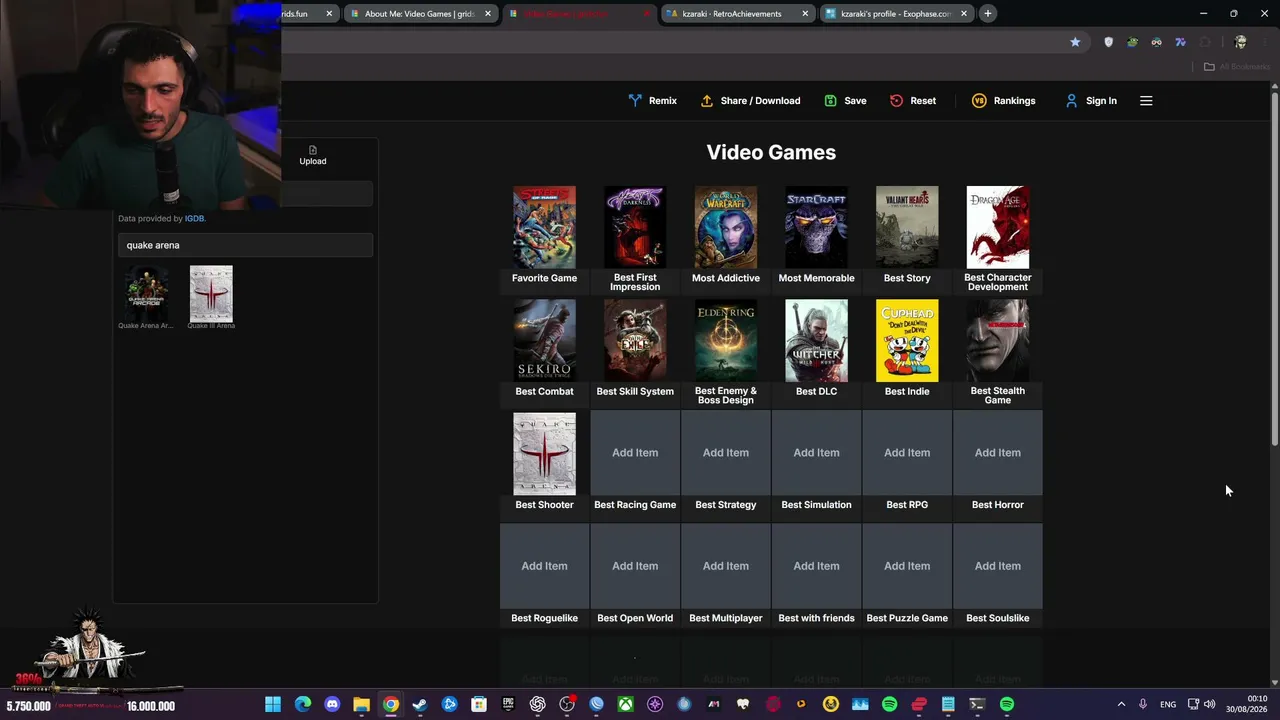
Task: Follow the IGDB link
Action: pyautogui.click(x=194, y=219)
